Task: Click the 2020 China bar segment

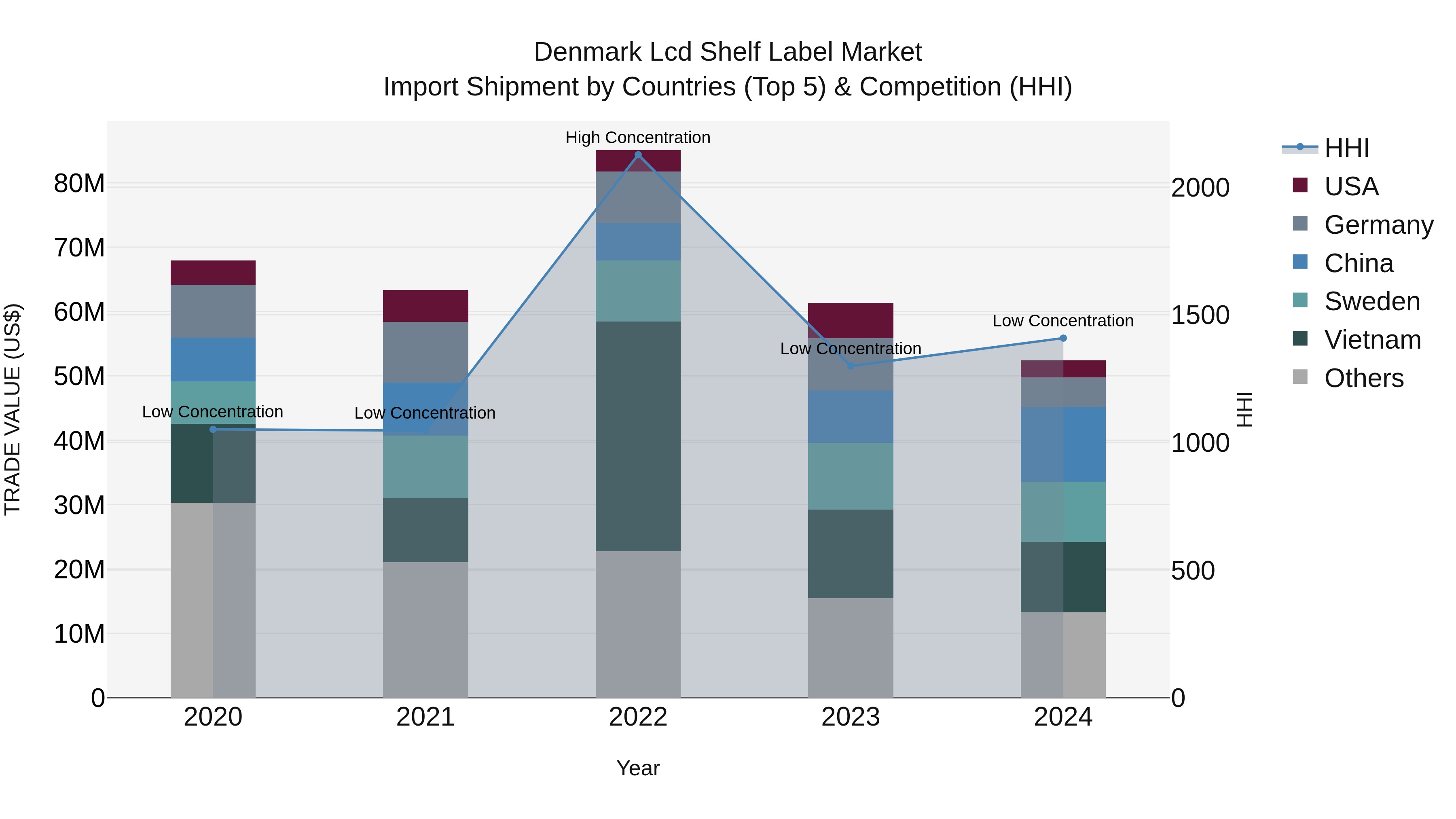Action: (213, 360)
